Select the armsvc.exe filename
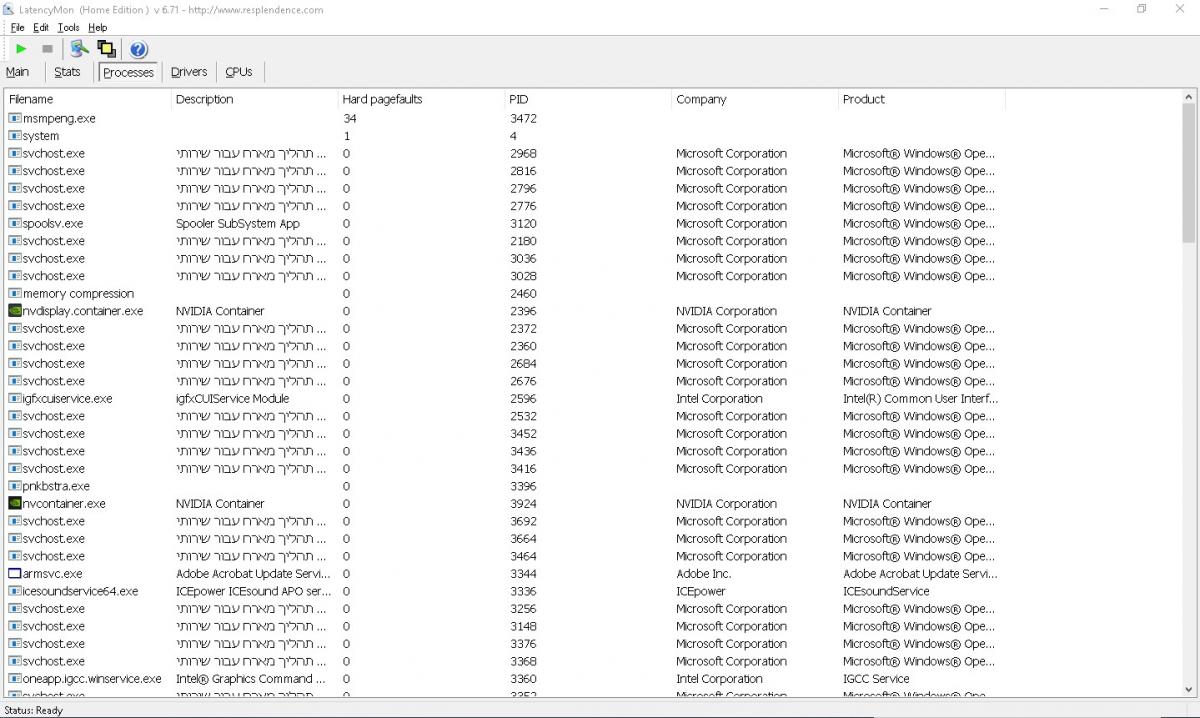This screenshot has height=718, width=1200. [52, 574]
